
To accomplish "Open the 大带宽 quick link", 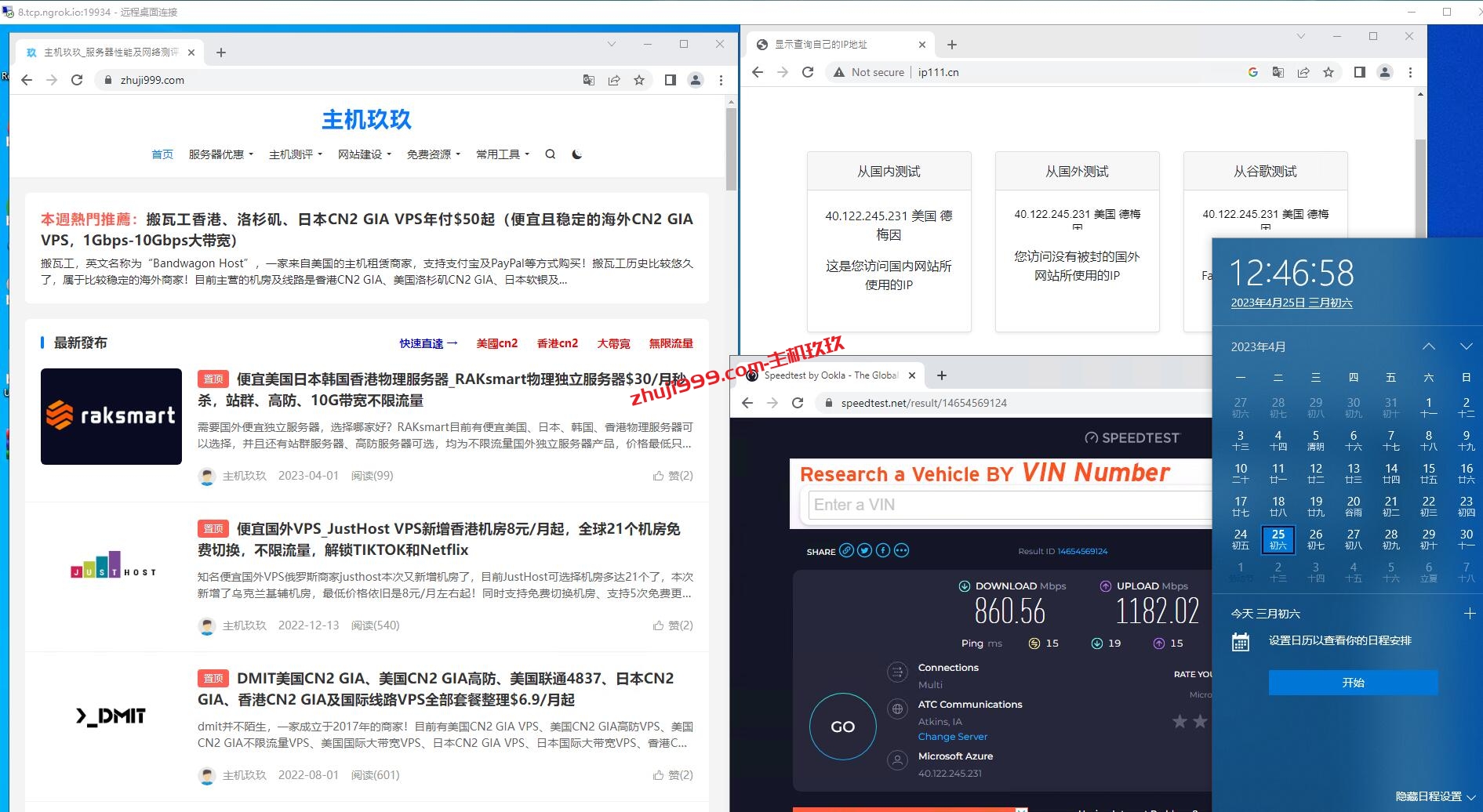I will [x=613, y=343].
